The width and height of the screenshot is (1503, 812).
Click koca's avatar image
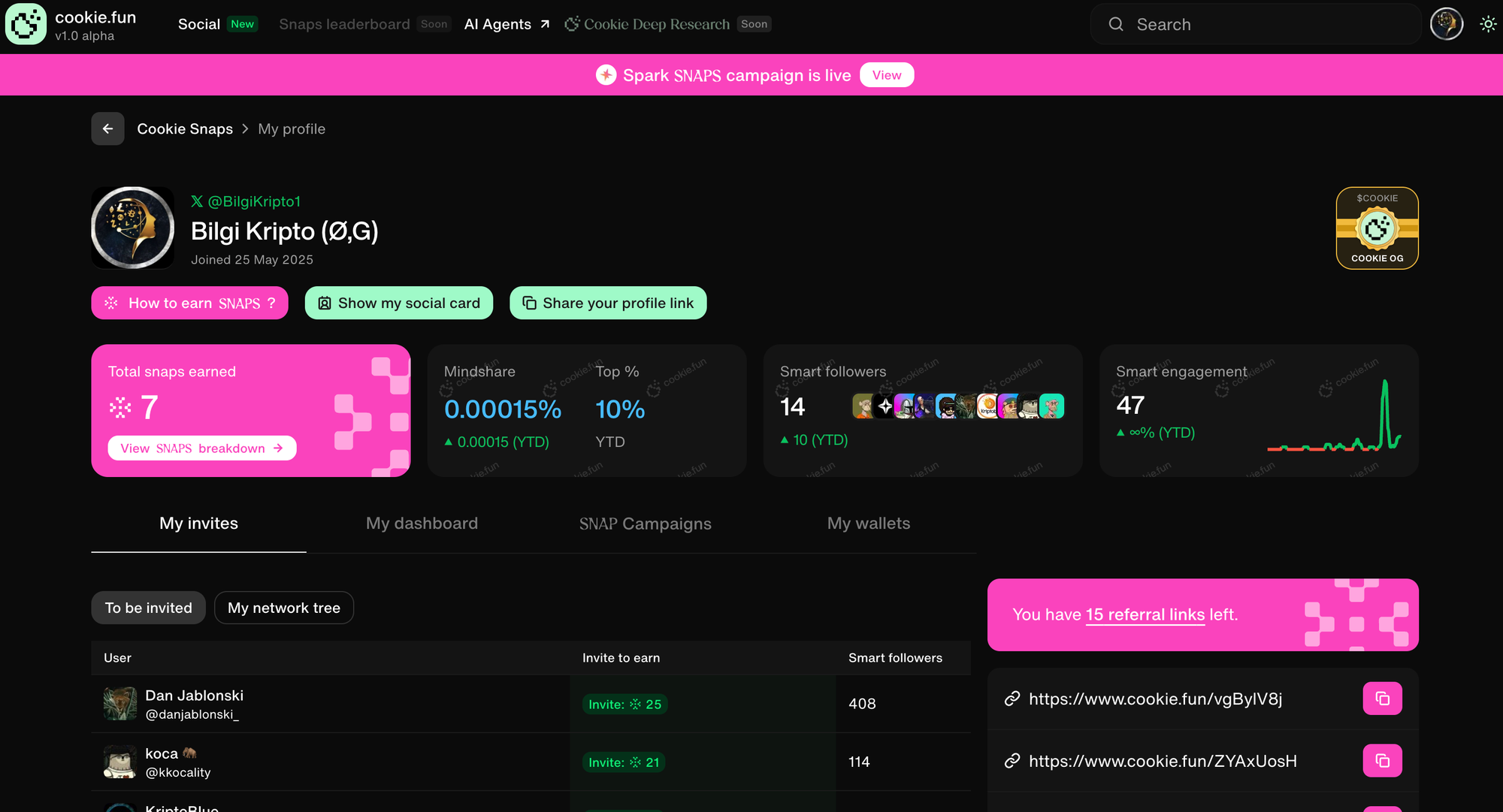[119, 762]
